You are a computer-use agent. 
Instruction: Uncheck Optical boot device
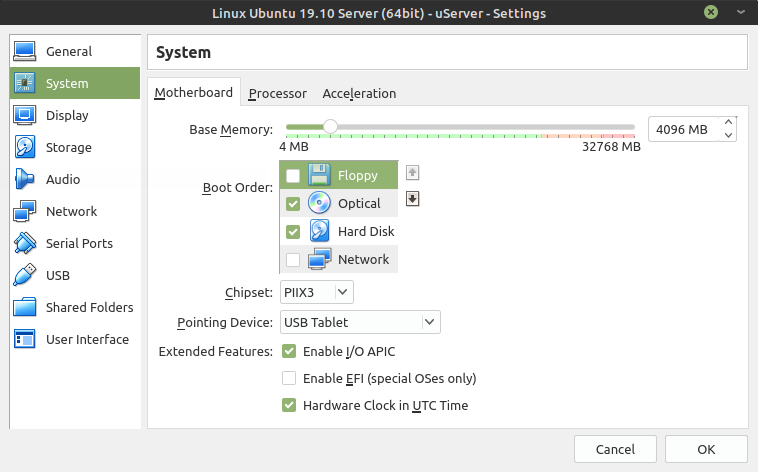(293, 204)
